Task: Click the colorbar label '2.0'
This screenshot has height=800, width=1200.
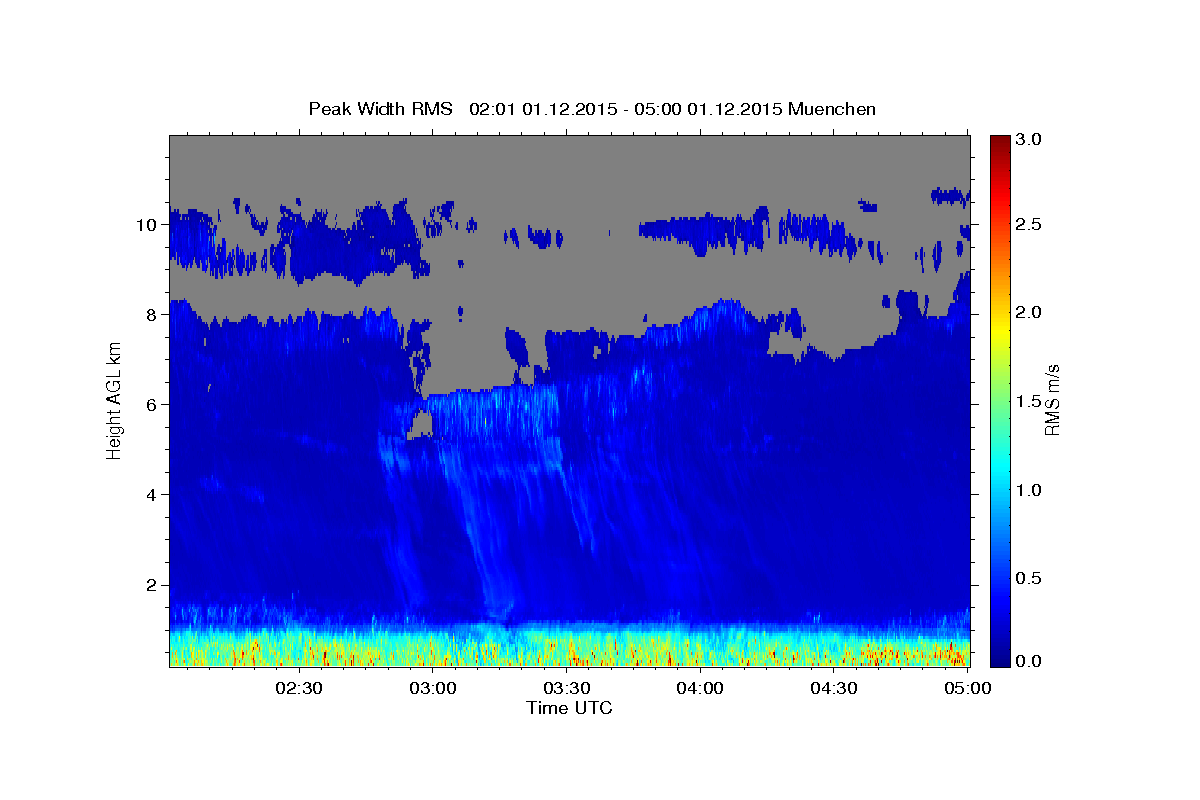Action: click(1029, 312)
